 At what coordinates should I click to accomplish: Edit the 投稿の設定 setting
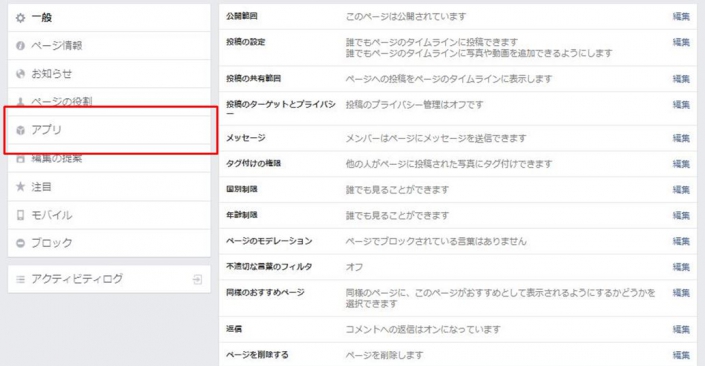point(681,42)
